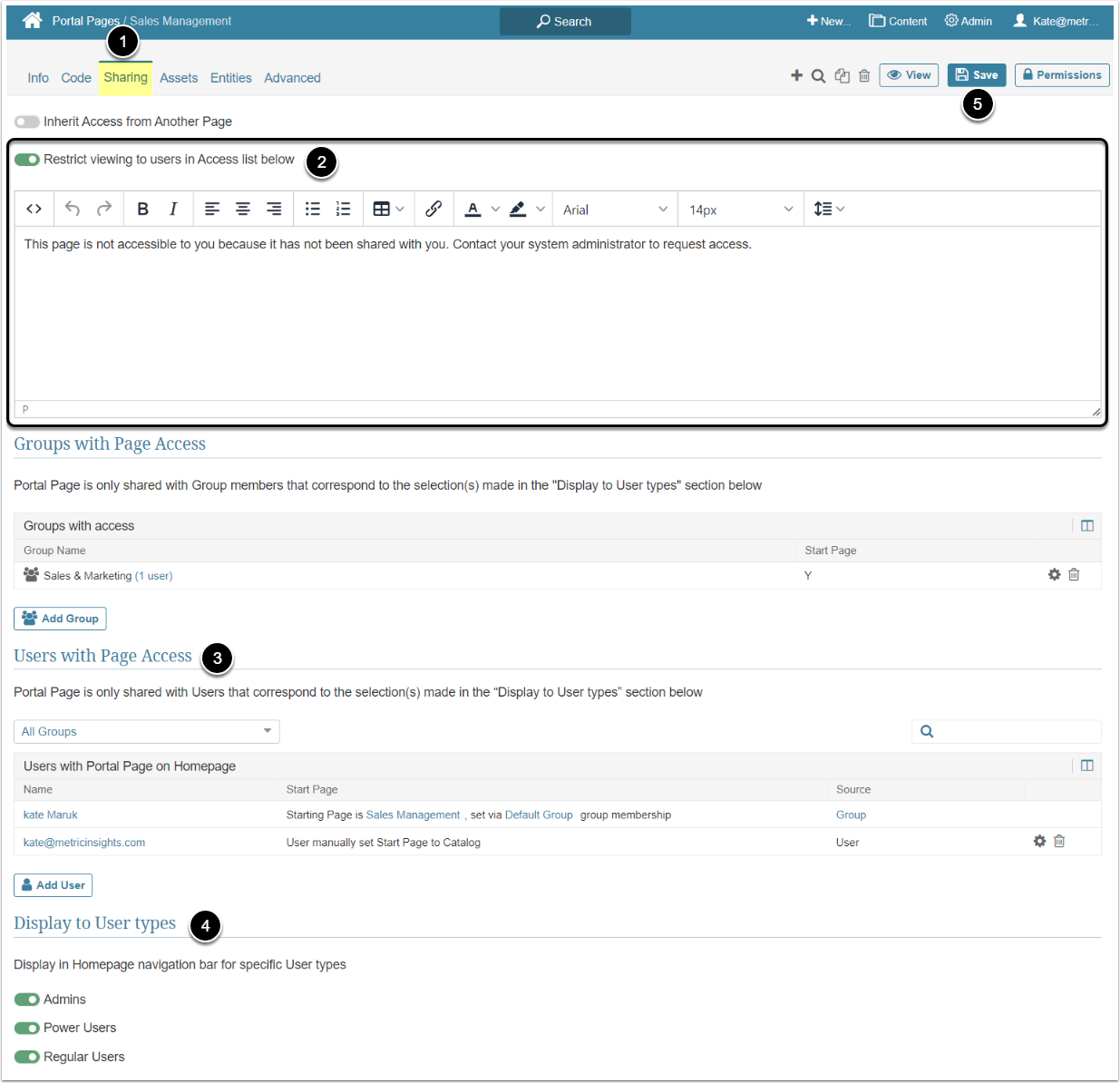
Task: Toggle italic formatting
Action: [173, 210]
